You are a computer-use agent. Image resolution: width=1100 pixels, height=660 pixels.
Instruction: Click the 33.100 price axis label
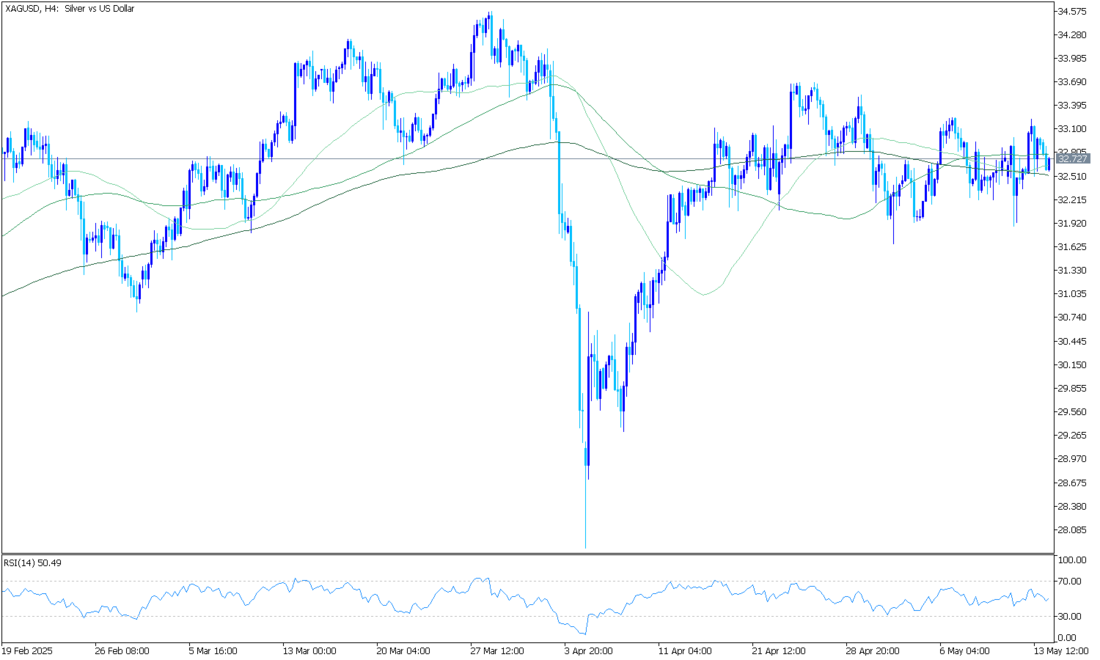click(x=1073, y=129)
